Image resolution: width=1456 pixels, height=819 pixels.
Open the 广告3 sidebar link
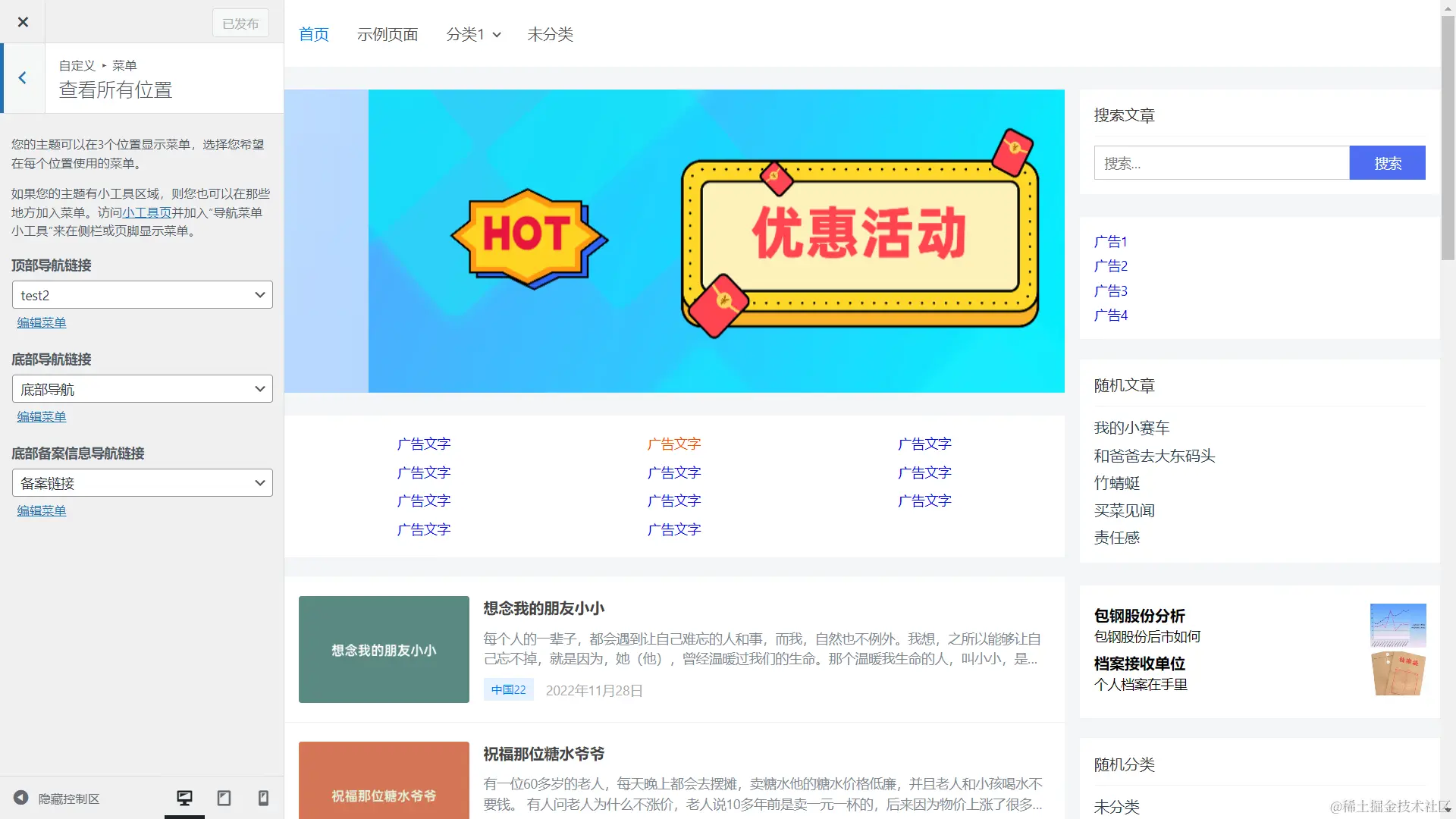(x=1111, y=291)
